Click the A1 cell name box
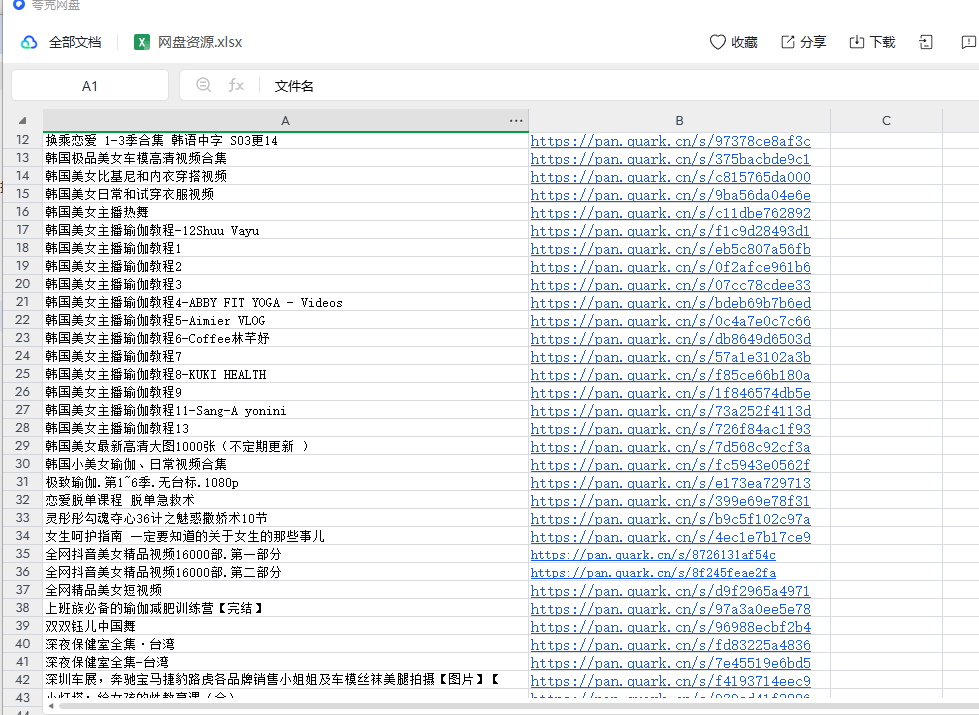979x715 pixels. pyautogui.click(x=90, y=86)
